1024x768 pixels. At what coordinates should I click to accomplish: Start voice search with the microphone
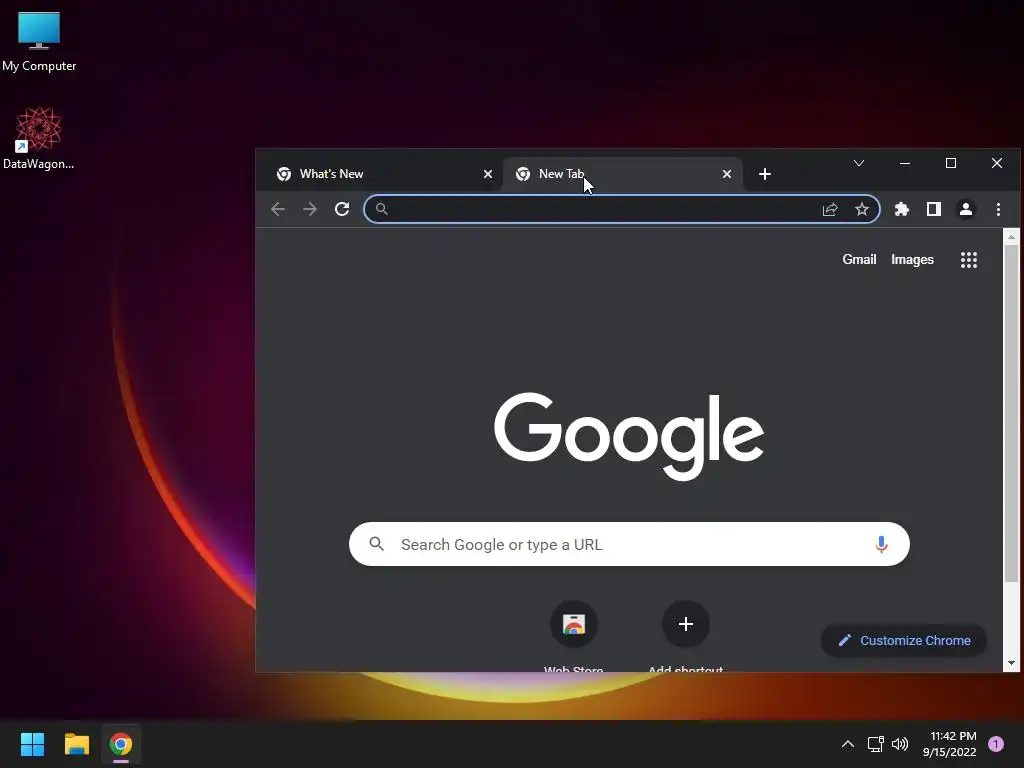click(882, 544)
